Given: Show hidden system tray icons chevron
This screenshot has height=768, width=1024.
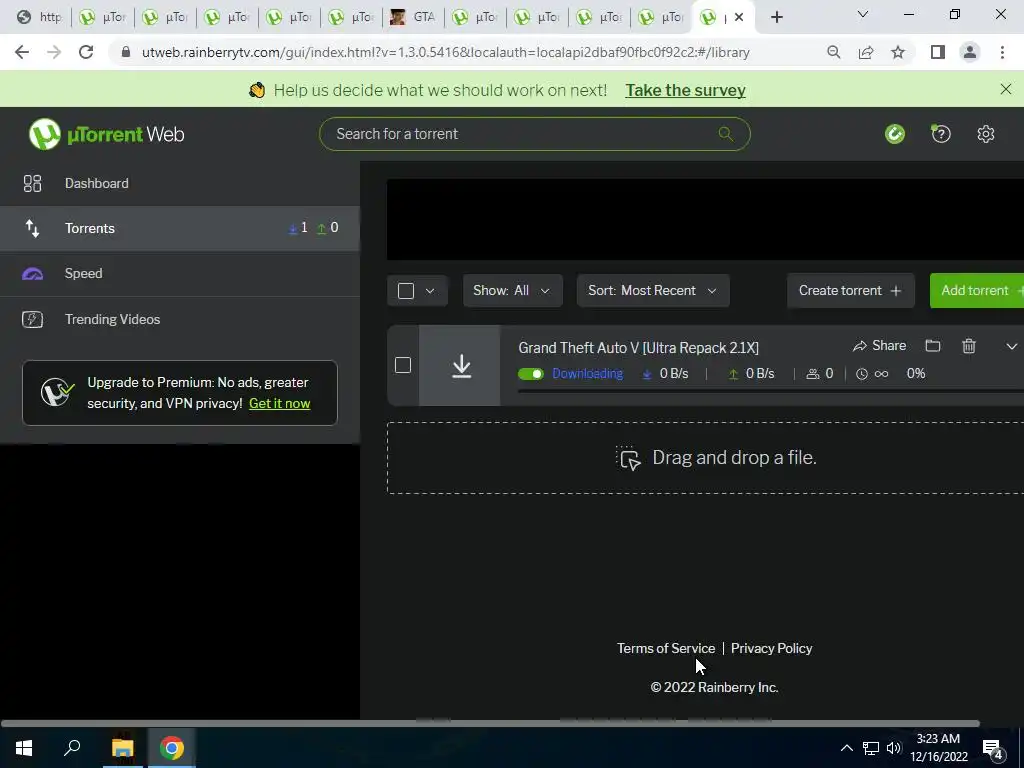Looking at the screenshot, I should pyautogui.click(x=846, y=748).
